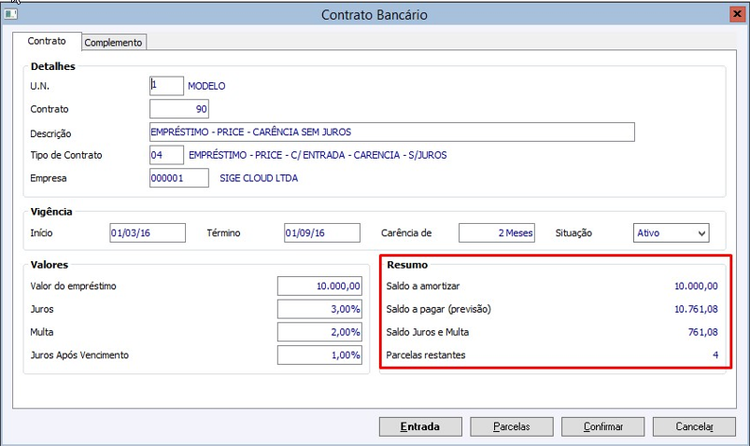
Task: Open the Parcelas button
Action: 512,426
